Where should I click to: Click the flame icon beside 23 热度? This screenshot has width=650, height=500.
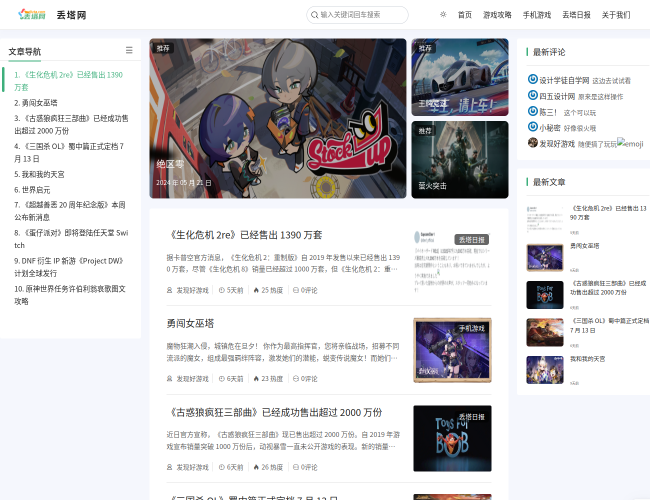[x=256, y=379]
